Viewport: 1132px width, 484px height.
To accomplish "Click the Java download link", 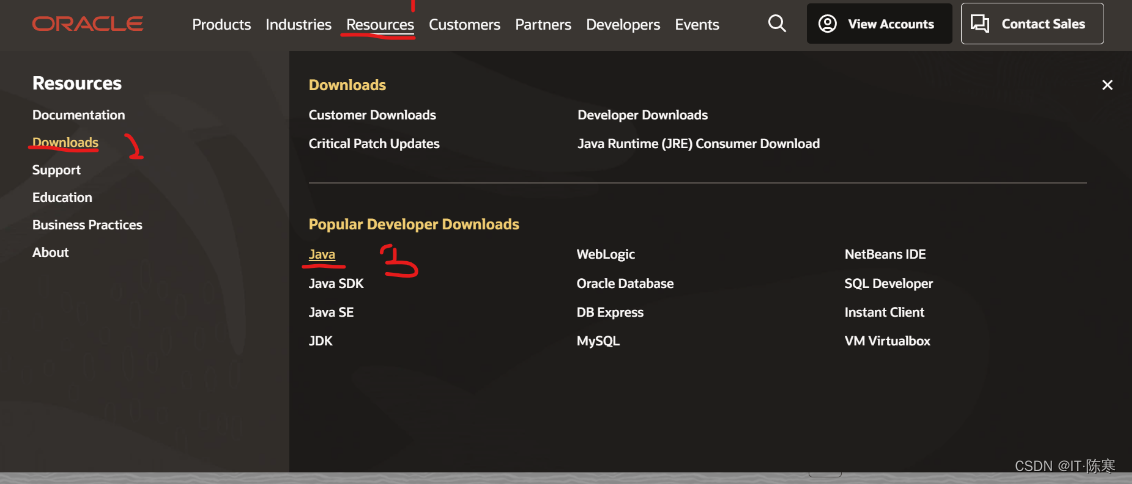I will point(322,254).
